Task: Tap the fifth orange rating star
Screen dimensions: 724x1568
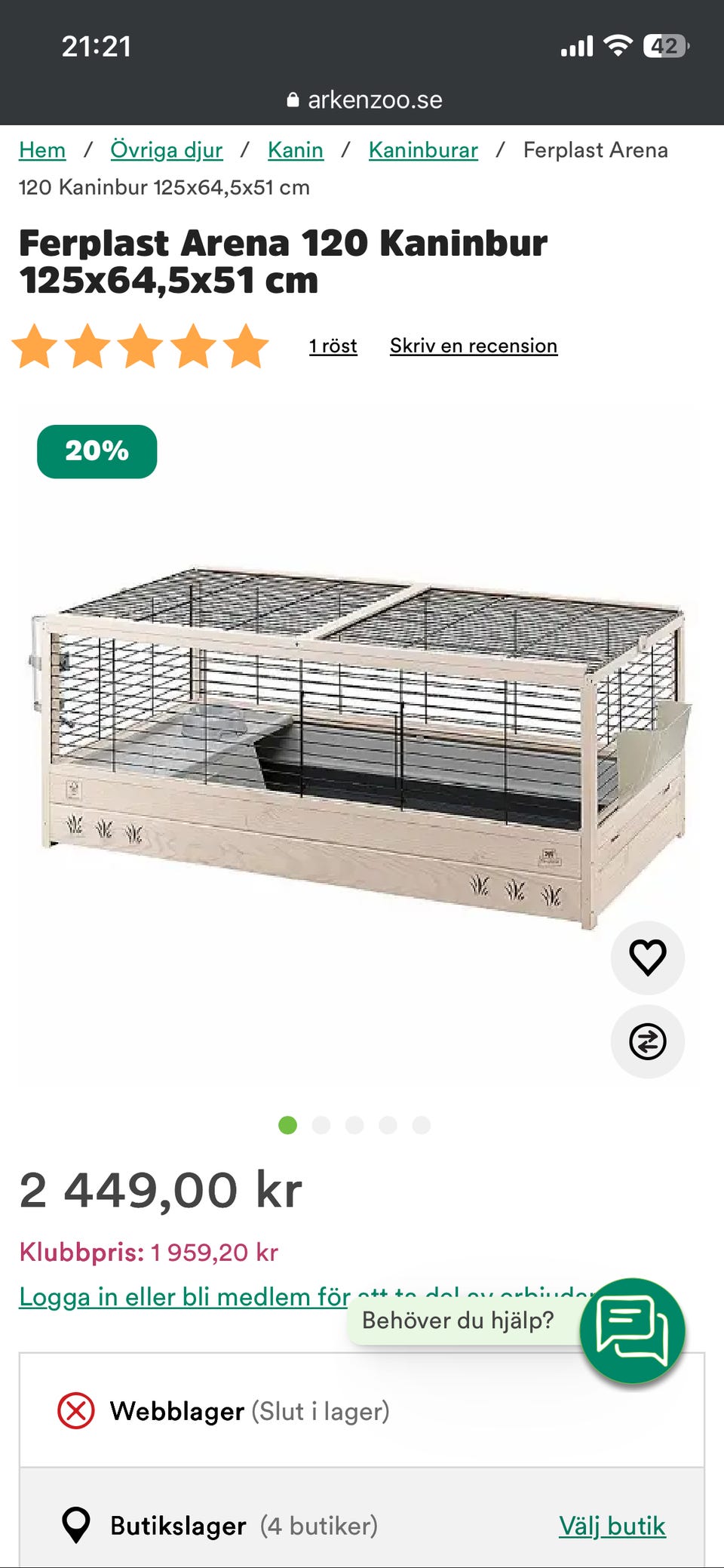Action: tap(247, 346)
